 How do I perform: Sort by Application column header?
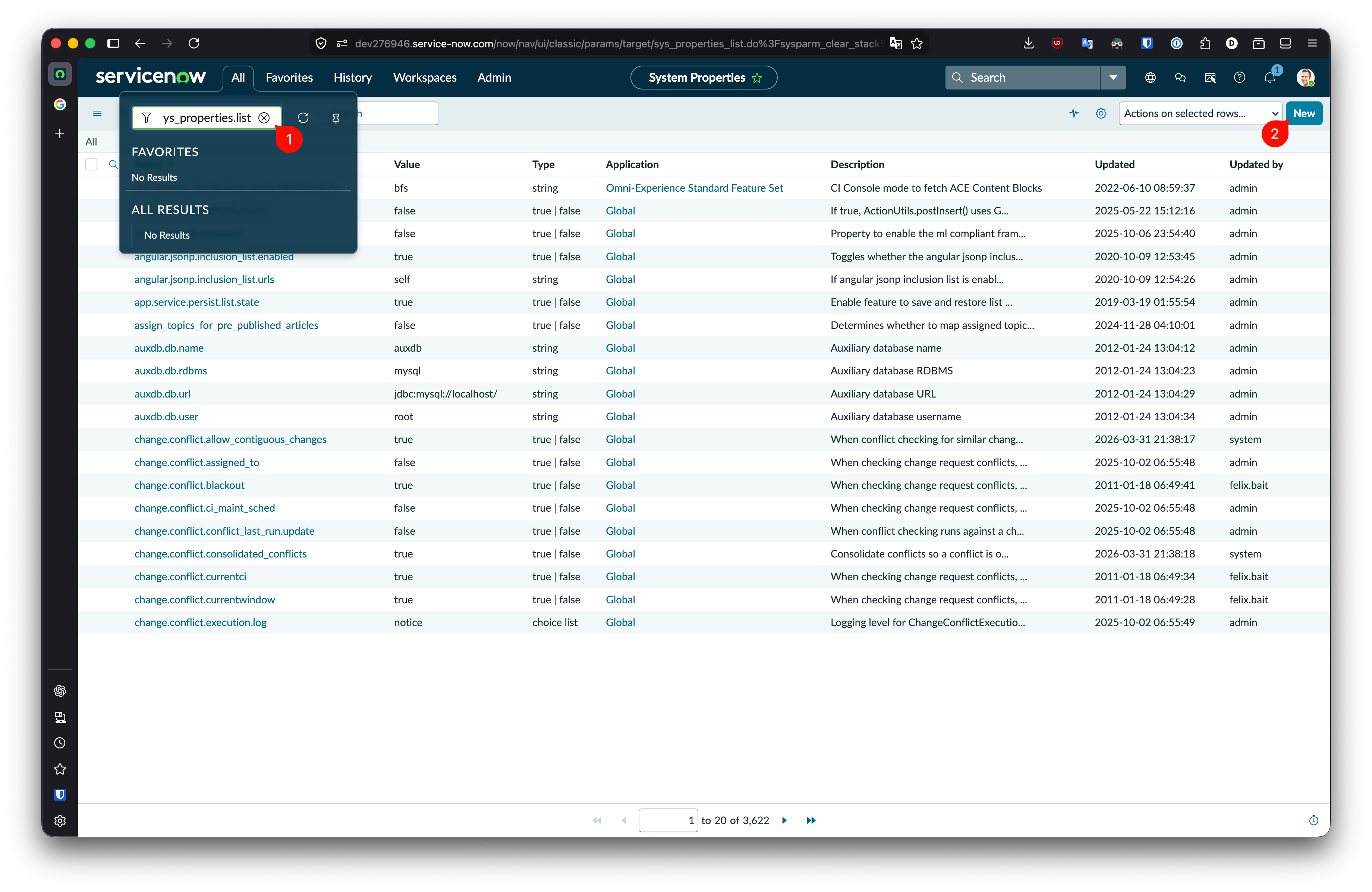pyautogui.click(x=632, y=164)
